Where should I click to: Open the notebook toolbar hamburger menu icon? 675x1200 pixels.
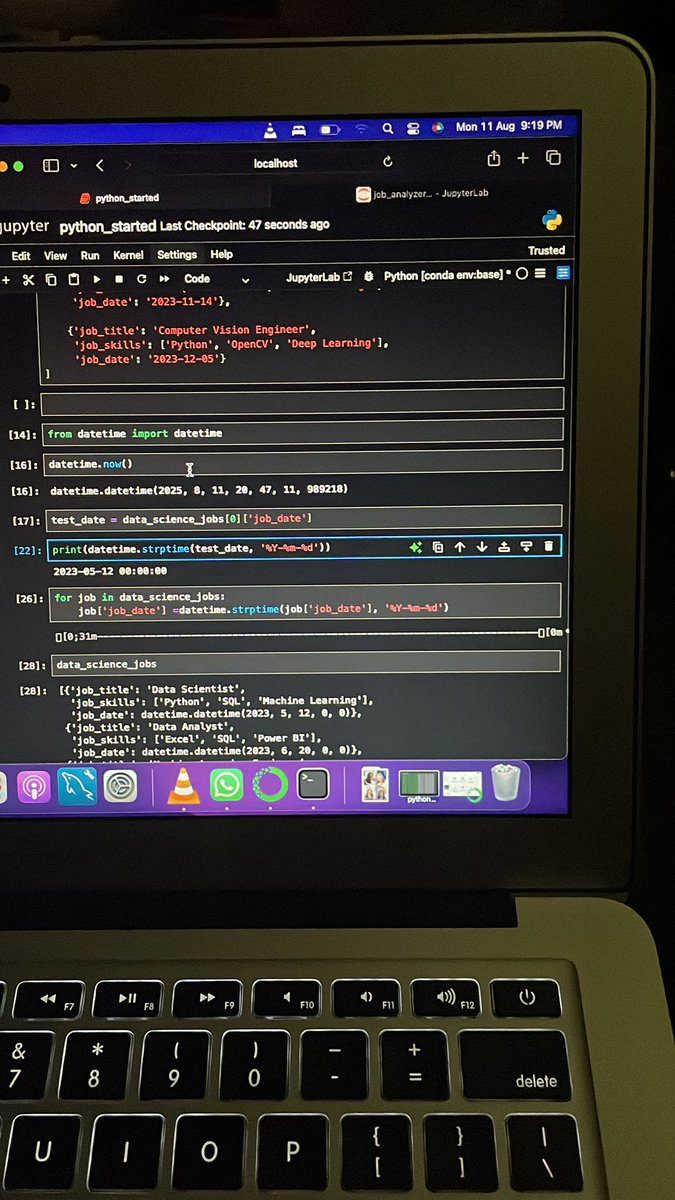pos(540,273)
